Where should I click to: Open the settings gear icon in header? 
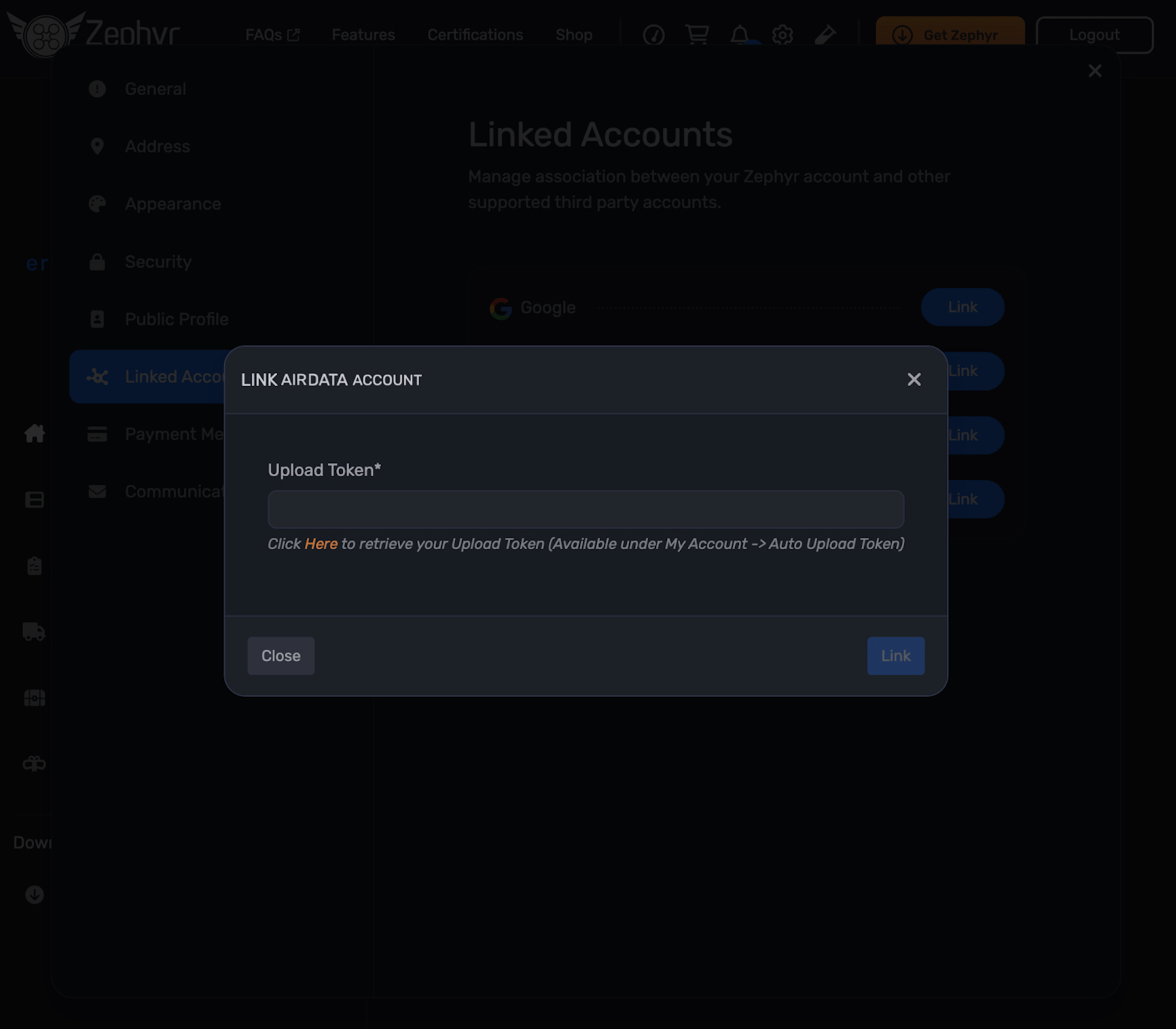click(x=782, y=35)
